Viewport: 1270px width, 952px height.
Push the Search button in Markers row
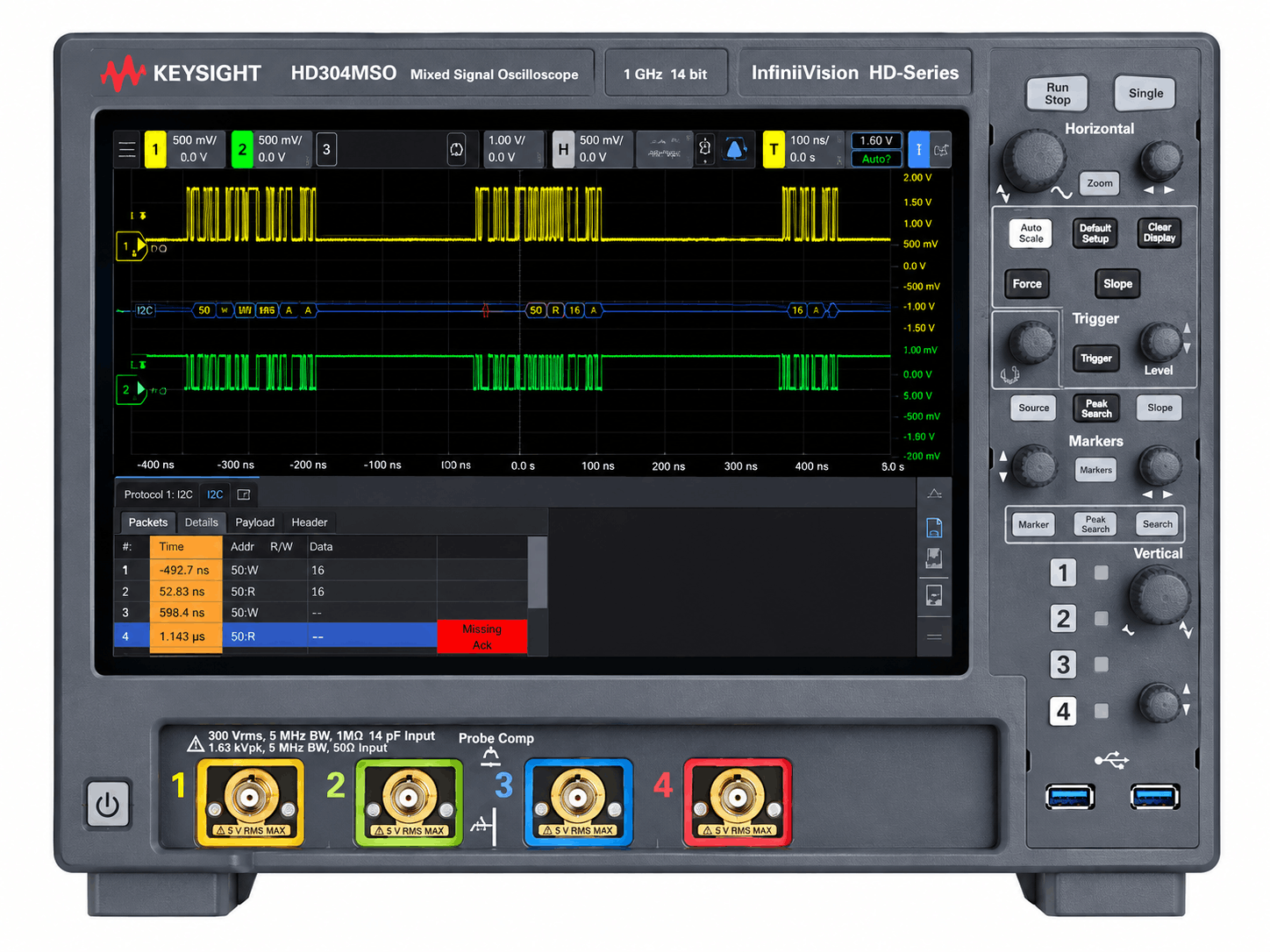tap(1157, 524)
